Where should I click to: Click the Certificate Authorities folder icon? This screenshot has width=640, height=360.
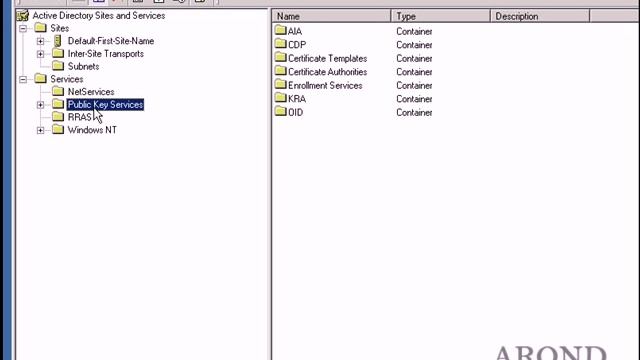point(280,71)
